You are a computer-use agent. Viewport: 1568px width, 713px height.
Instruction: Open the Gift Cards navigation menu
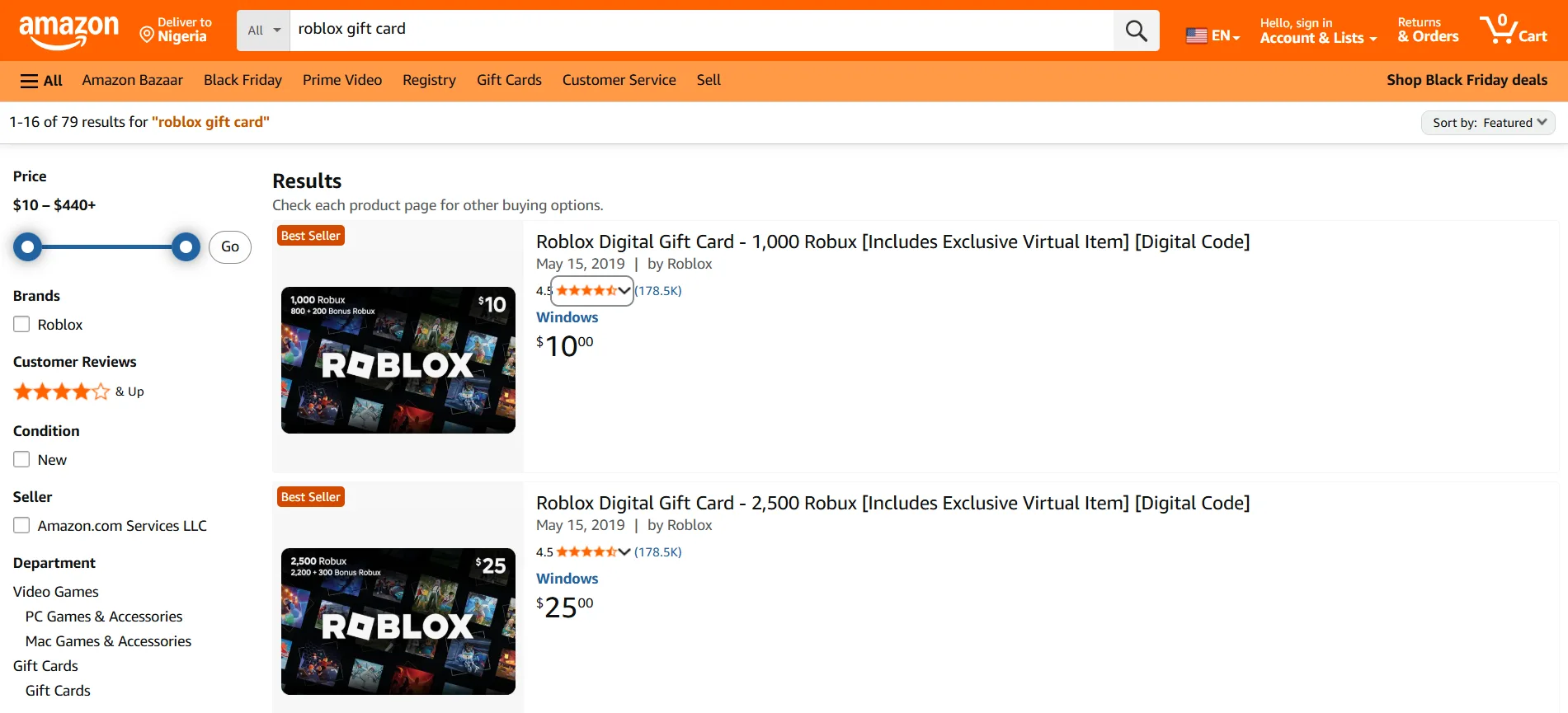(508, 80)
